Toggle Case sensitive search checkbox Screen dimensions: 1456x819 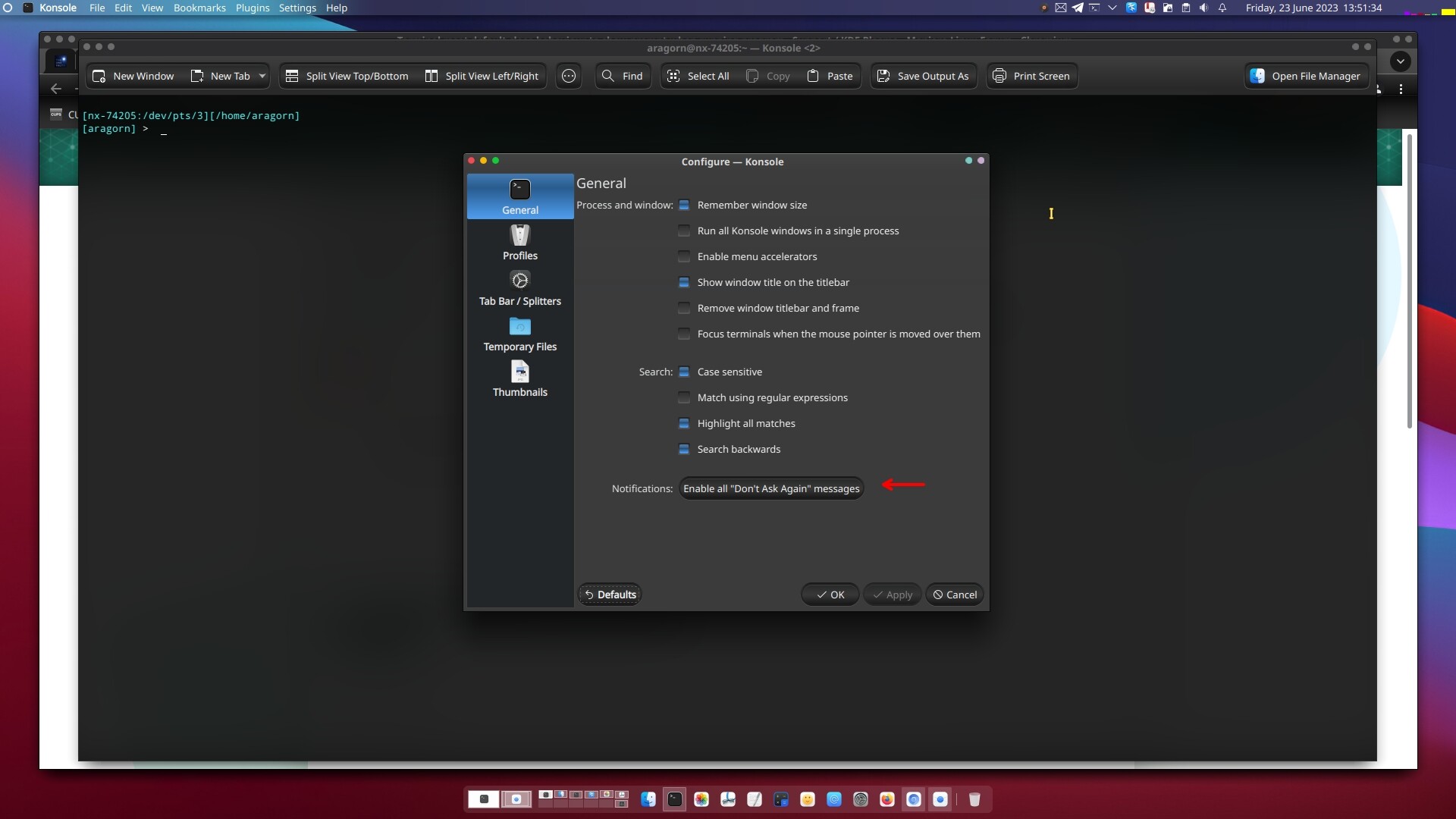pyautogui.click(x=684, y=372)
